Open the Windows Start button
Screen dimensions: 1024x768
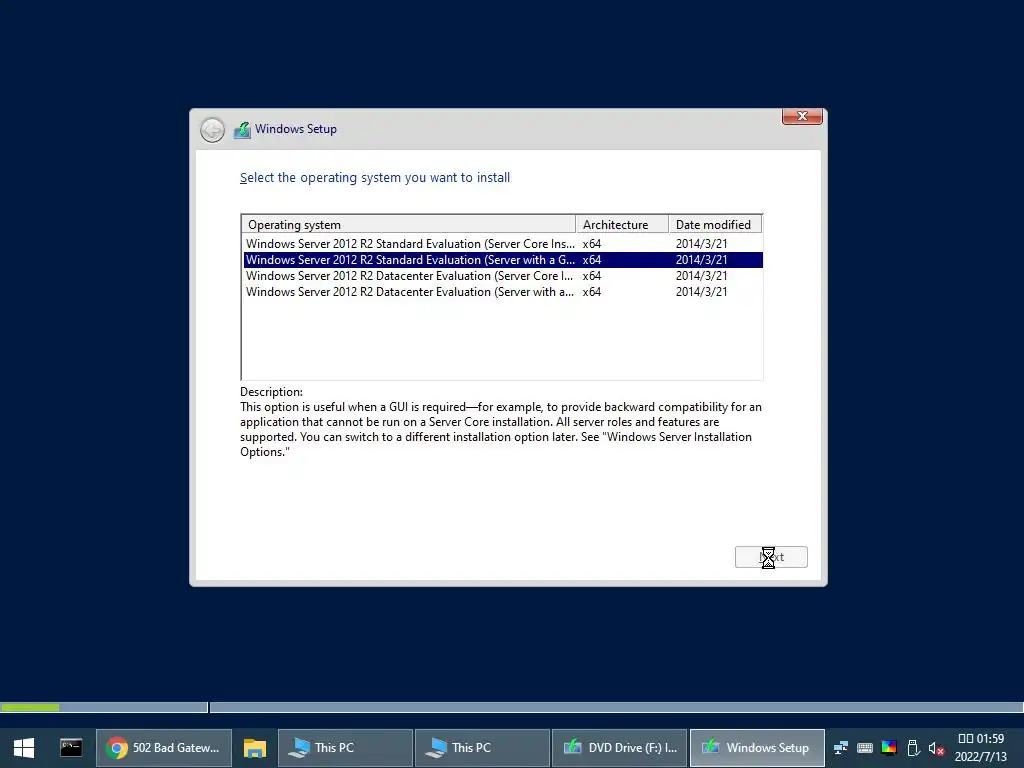[x=24, y=748]
